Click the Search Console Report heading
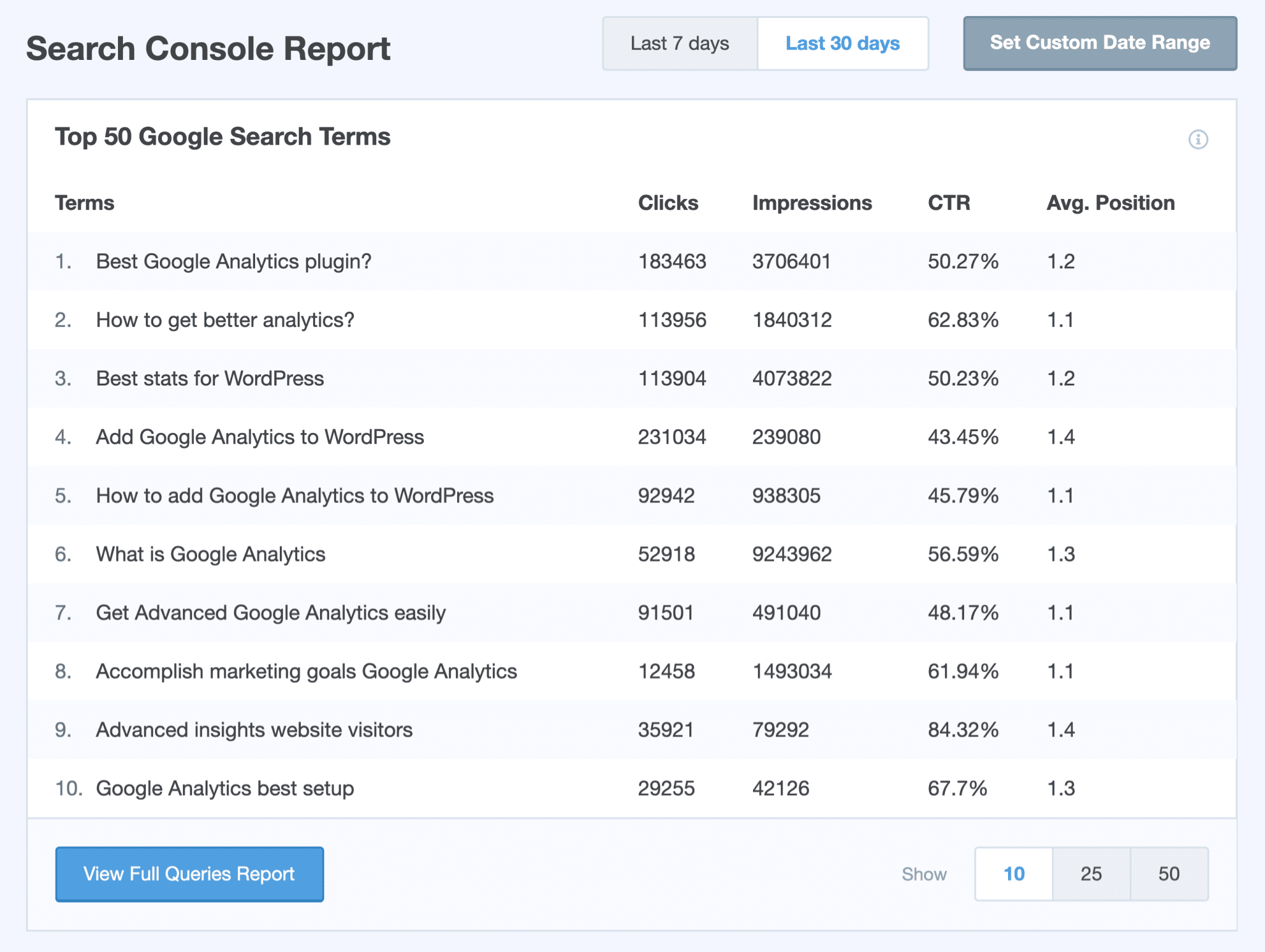Viewport: 1265px width, 952px height. [208, 48]
